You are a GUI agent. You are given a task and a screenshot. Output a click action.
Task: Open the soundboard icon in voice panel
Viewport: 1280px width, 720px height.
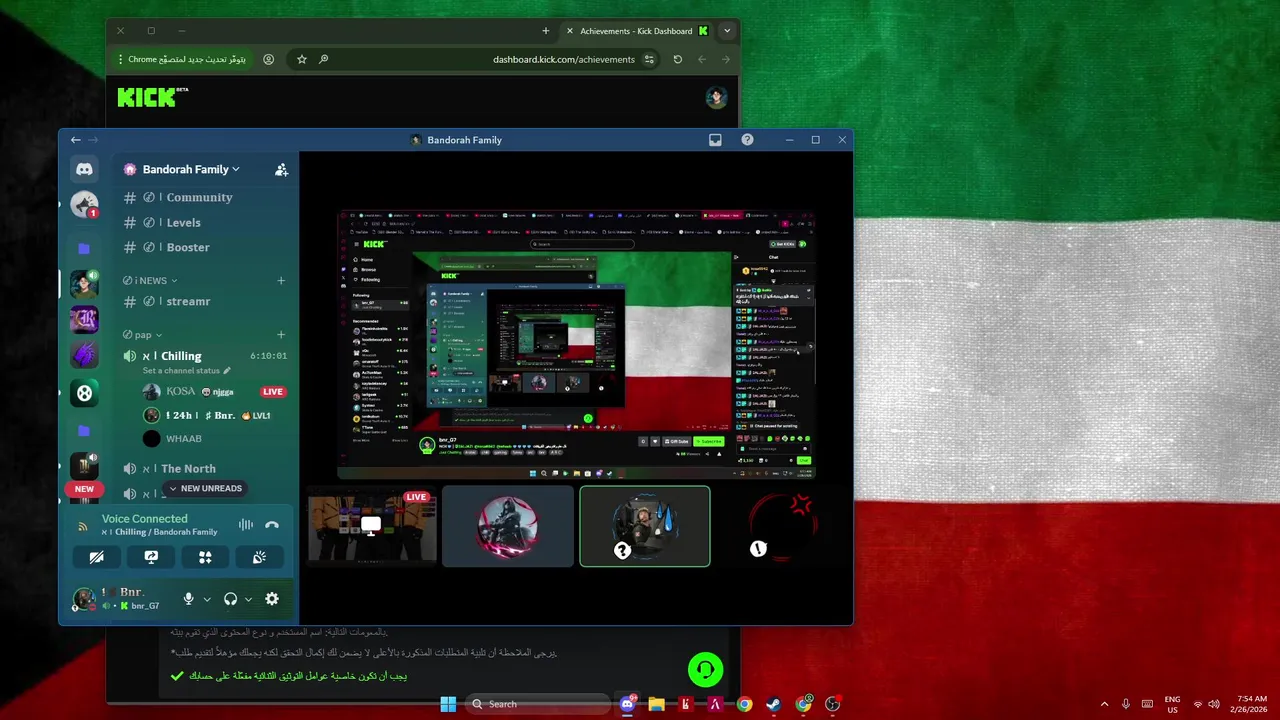[x=259, y=557]
